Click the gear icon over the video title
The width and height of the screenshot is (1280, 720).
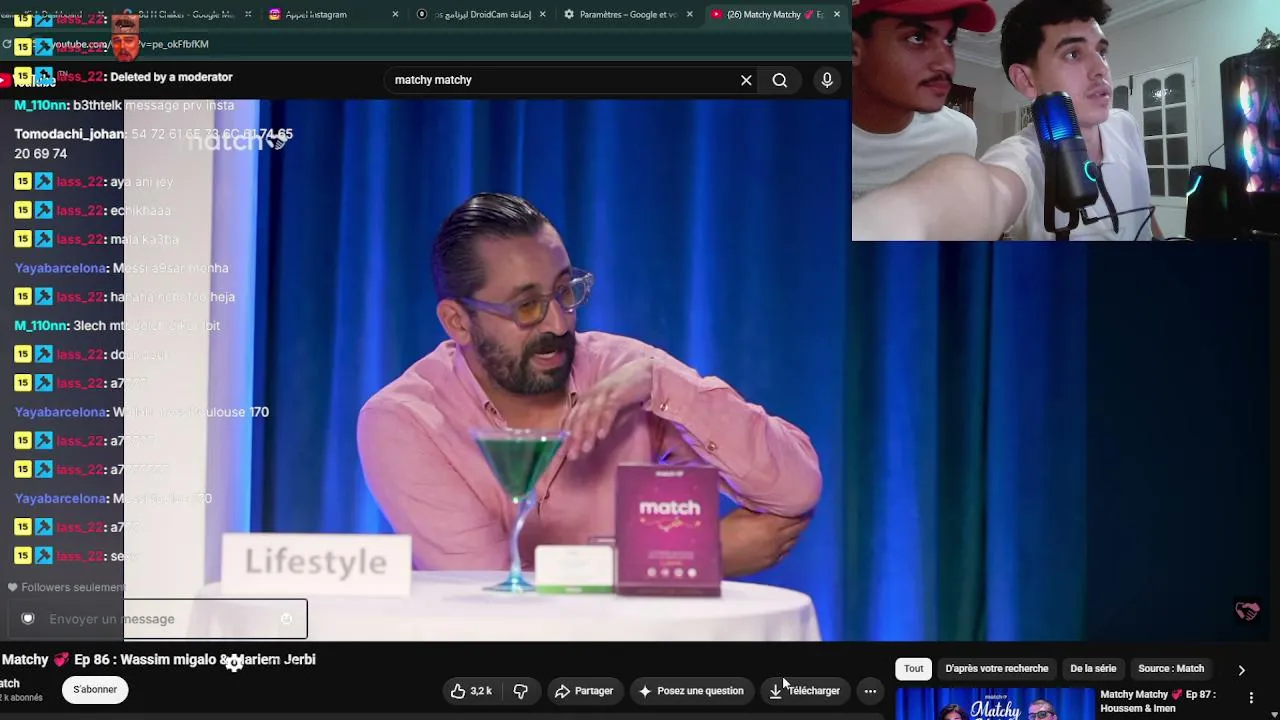pyautogui.click(x=234, y=663)
